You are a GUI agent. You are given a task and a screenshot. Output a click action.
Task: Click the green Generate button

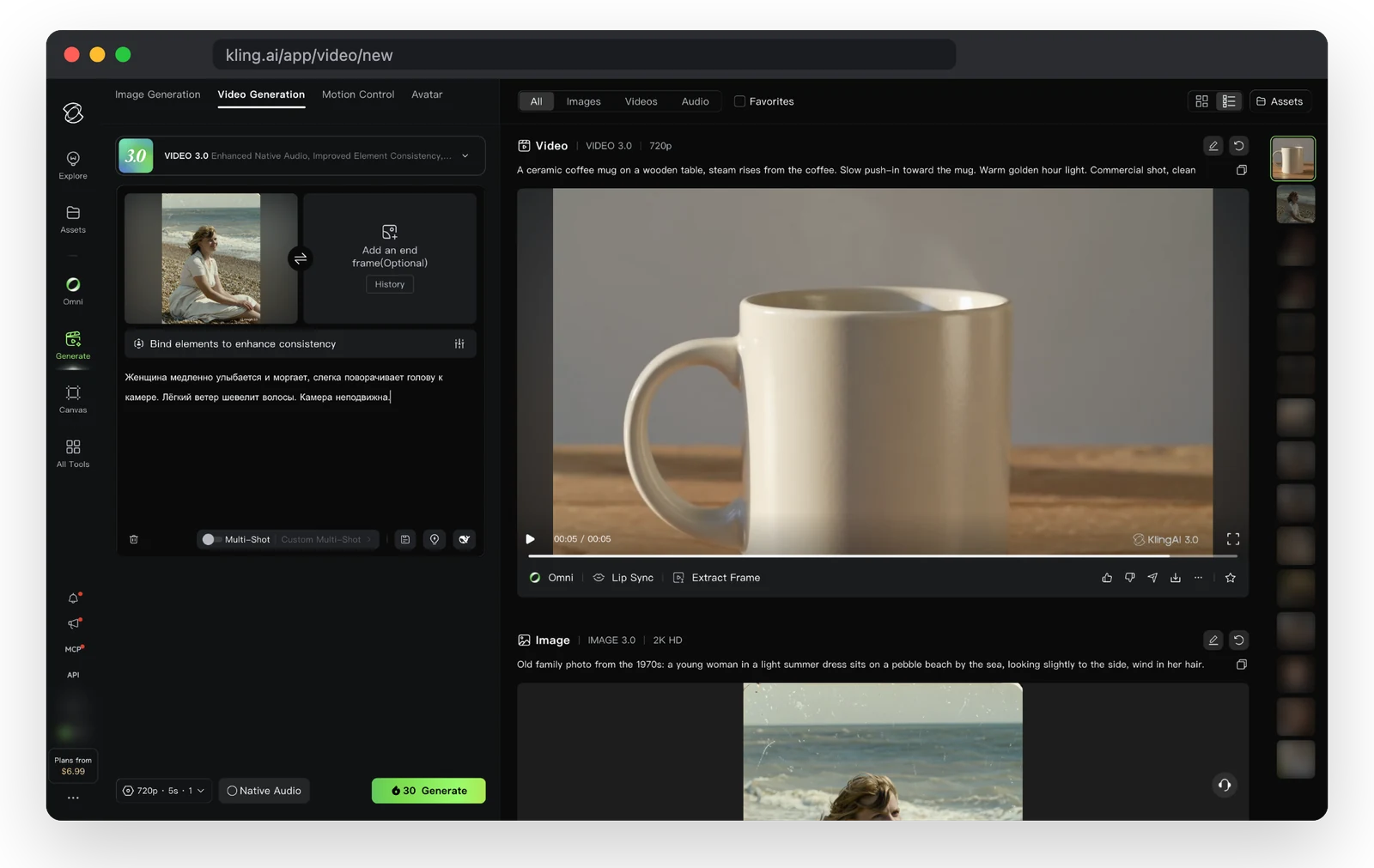tap(429, 791)
